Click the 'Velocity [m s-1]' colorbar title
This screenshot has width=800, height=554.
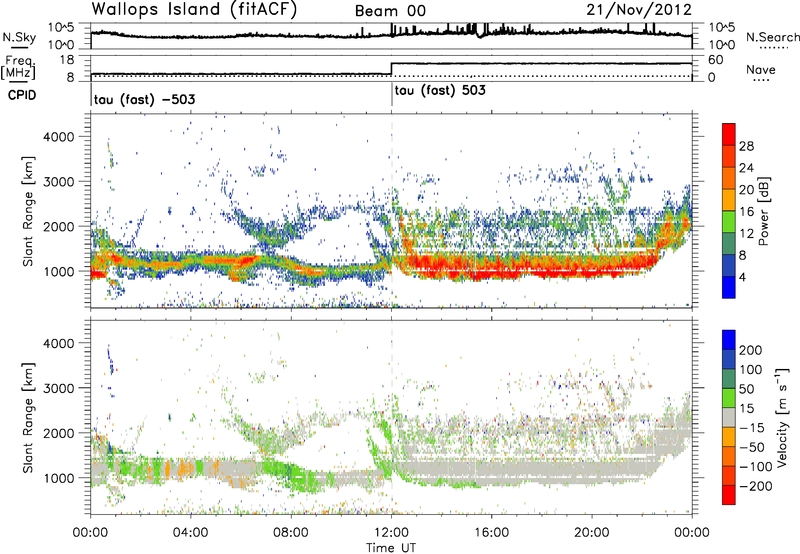pos(782,417)
